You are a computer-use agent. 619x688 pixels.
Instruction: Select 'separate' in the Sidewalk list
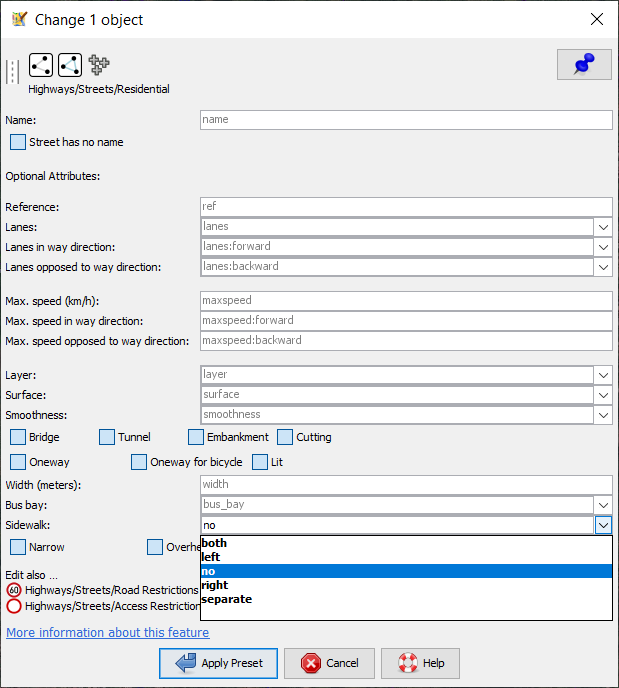click(x=406, y=599)
